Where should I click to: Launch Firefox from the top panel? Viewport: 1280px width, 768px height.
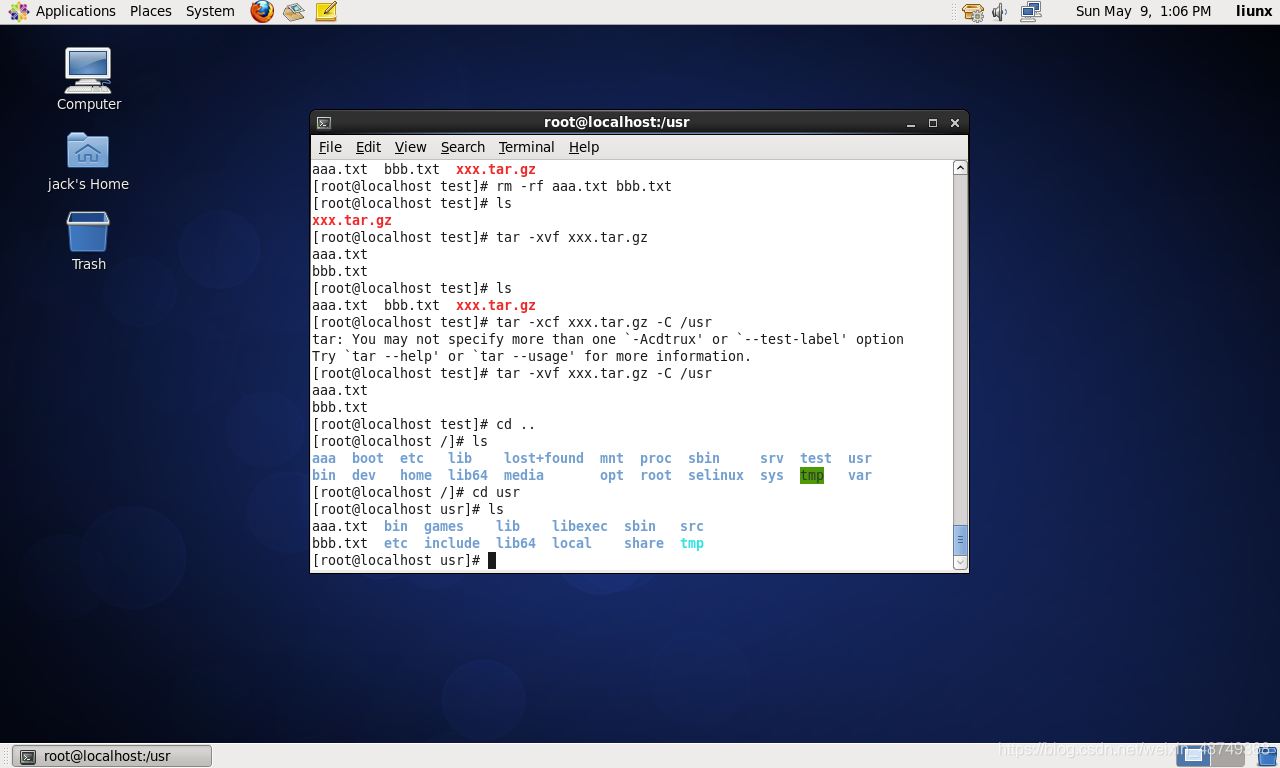point(262,11)
